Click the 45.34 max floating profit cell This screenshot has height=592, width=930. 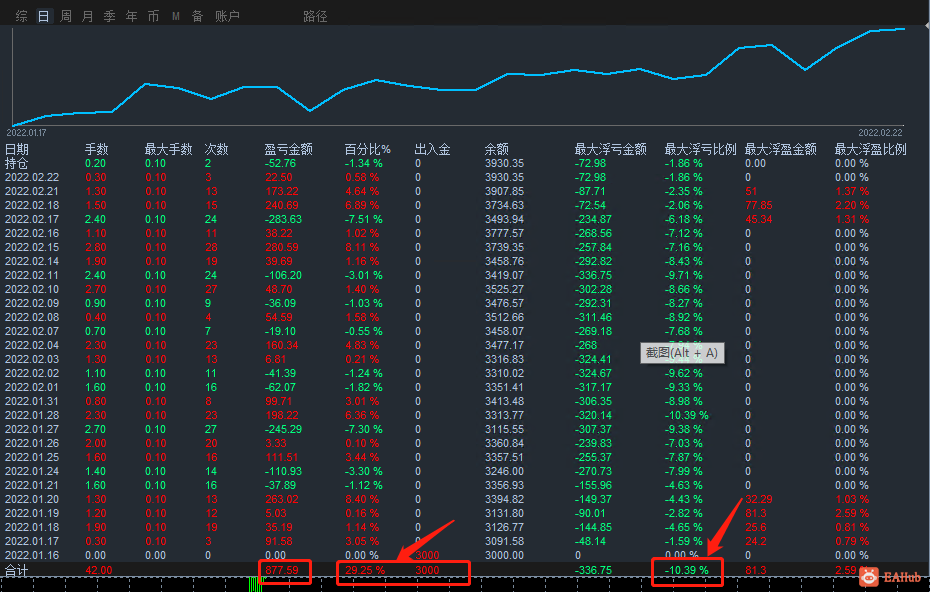[x=759, y=219]
